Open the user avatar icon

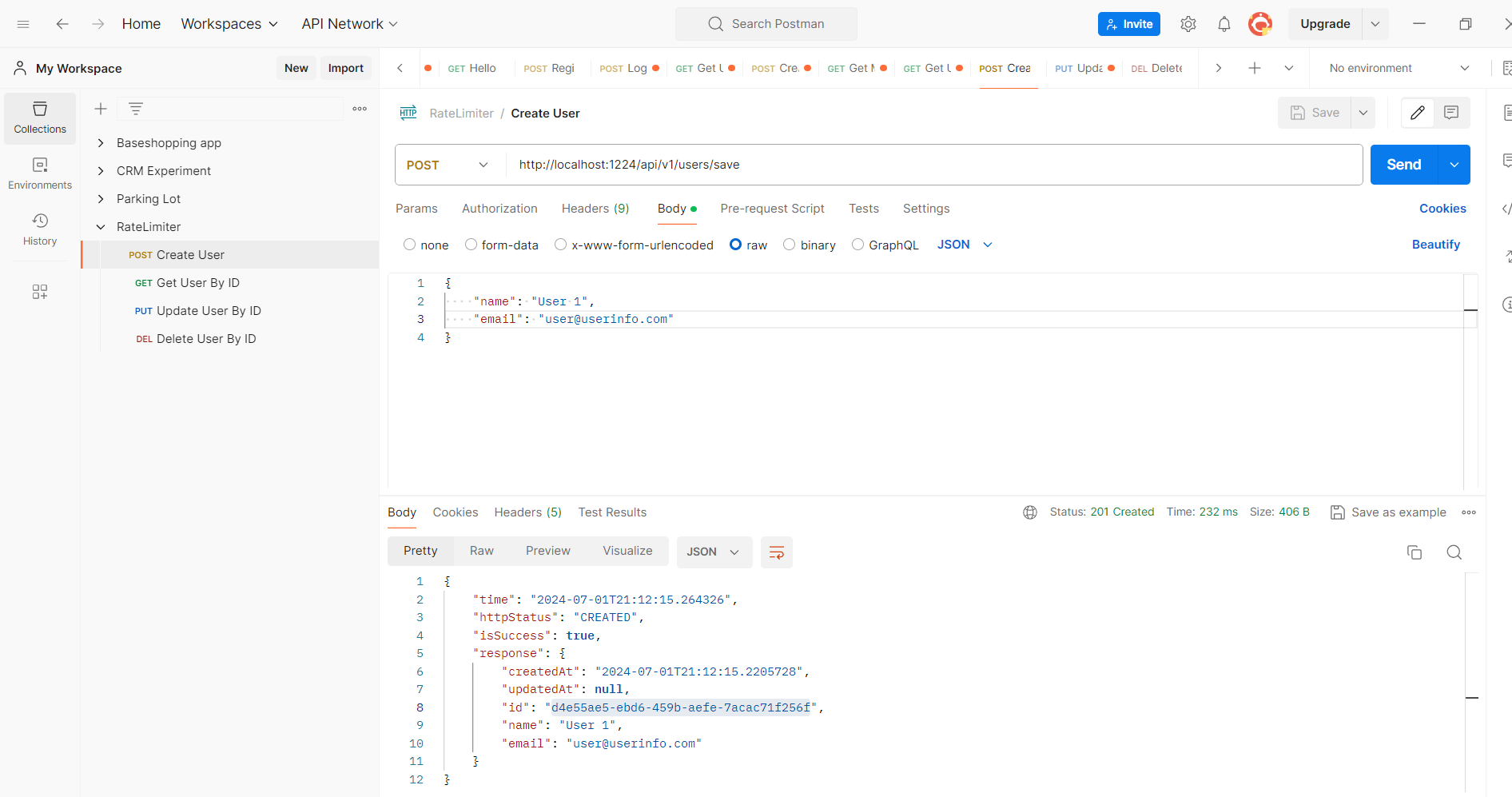[1260, 24]
